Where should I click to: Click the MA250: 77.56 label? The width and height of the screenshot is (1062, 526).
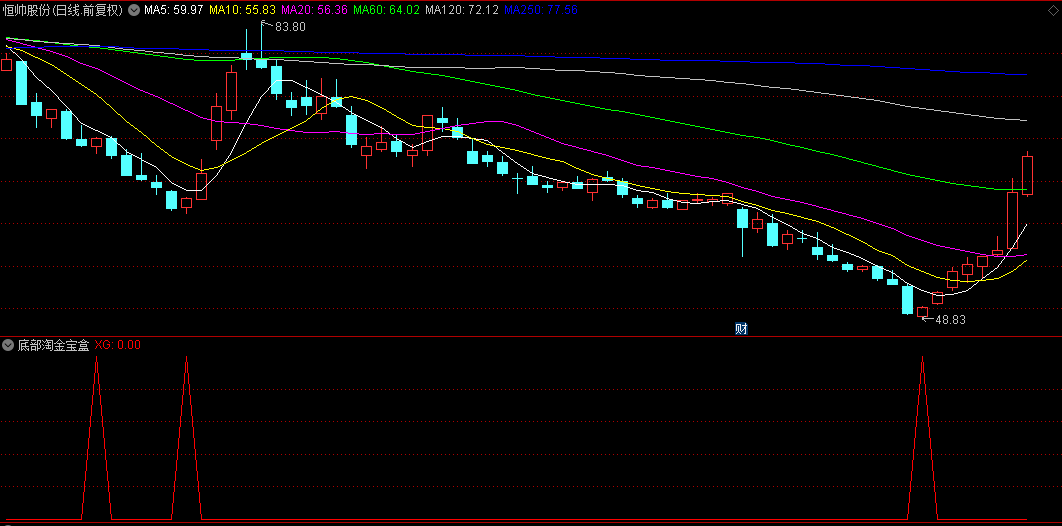542,10
